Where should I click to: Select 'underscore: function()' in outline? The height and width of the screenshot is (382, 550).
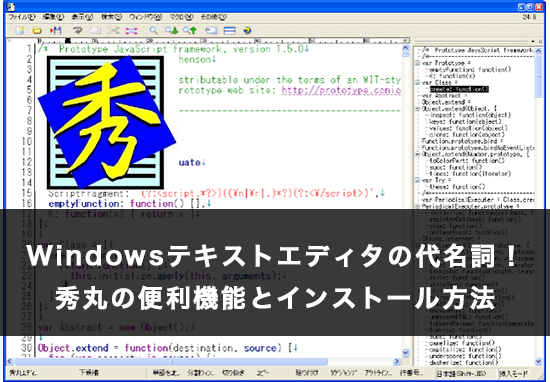tap(465, 356)
